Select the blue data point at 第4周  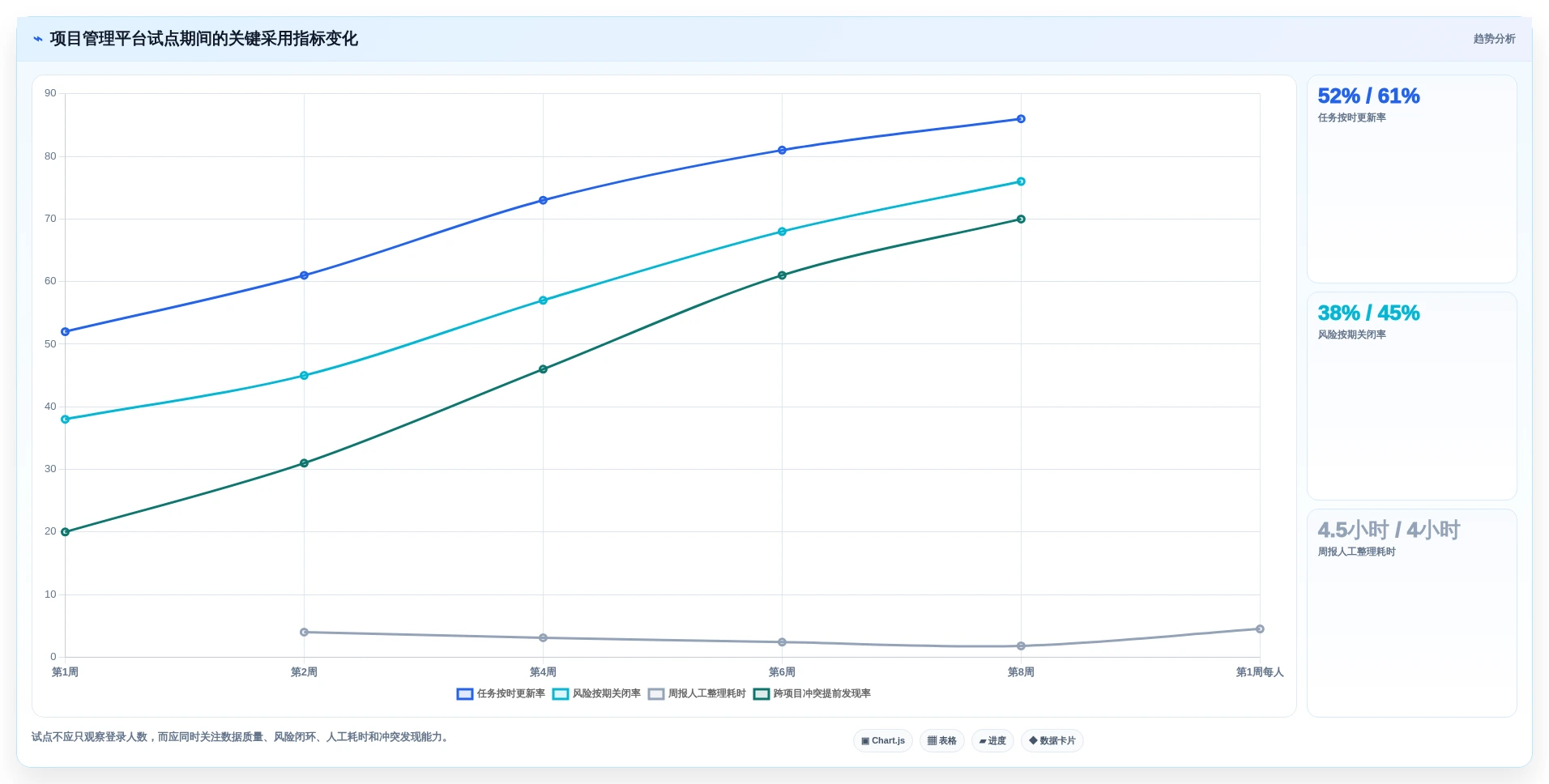pyautogui.click(x=543, y=200)
